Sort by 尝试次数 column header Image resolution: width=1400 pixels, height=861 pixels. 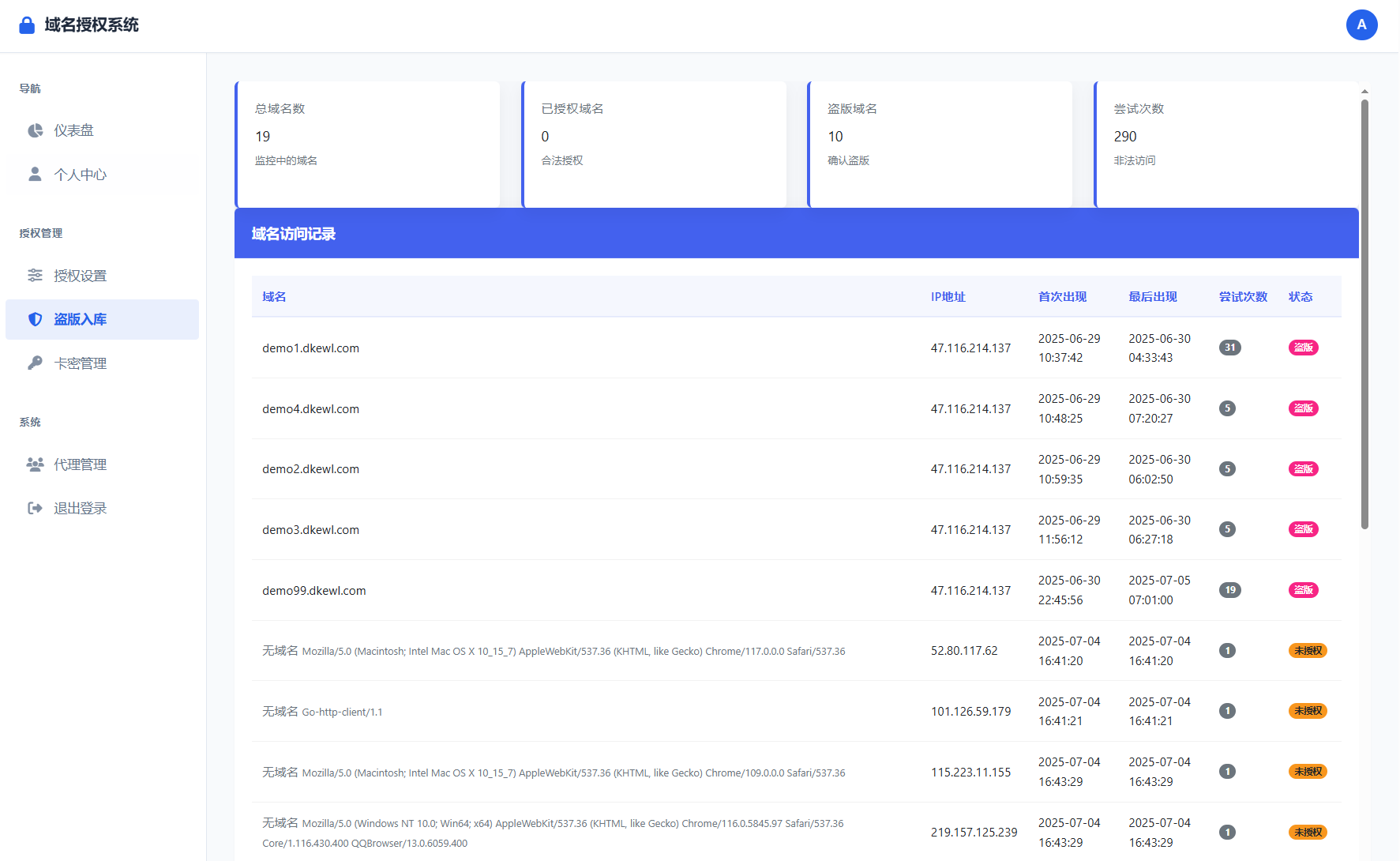tap(1242, 297)
